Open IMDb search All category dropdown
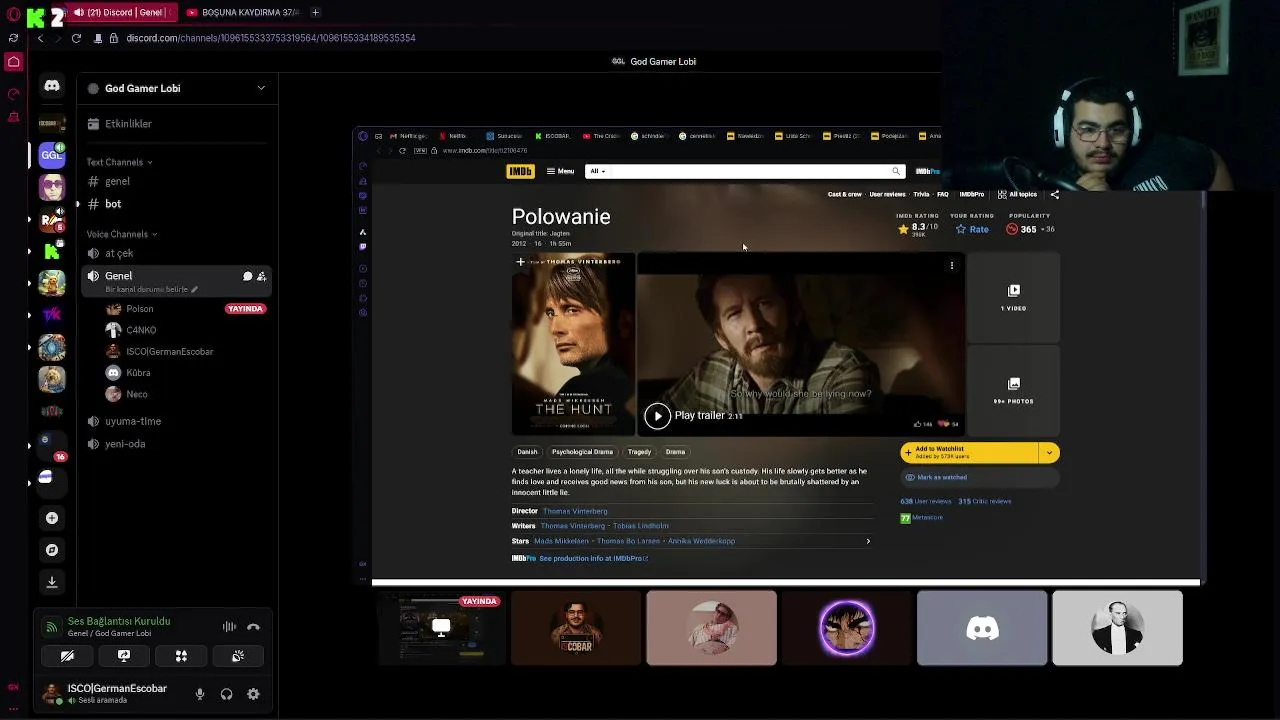Viewport: 1280px width, 720px height. 598,171
